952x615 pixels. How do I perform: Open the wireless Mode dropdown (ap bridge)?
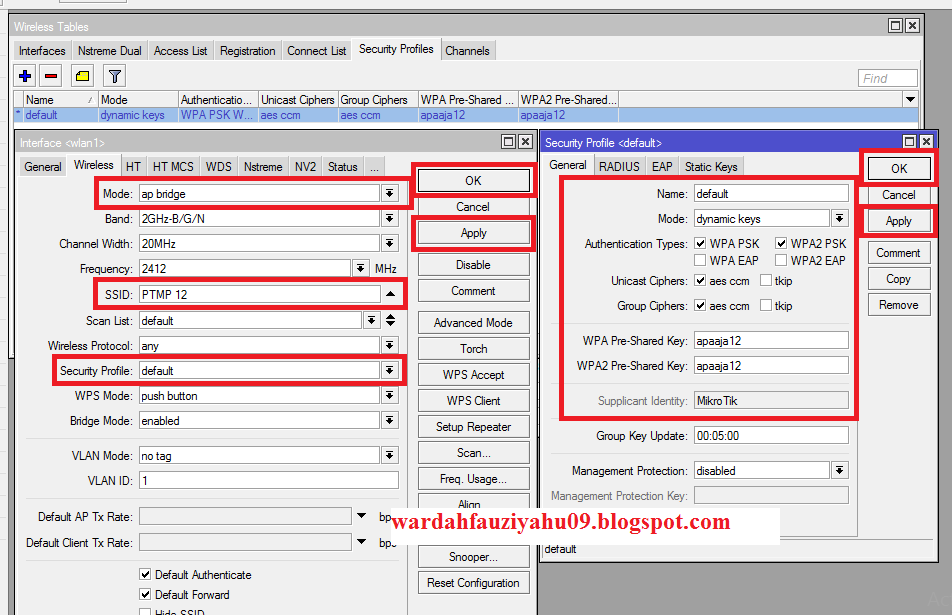(x=388, y=194)
